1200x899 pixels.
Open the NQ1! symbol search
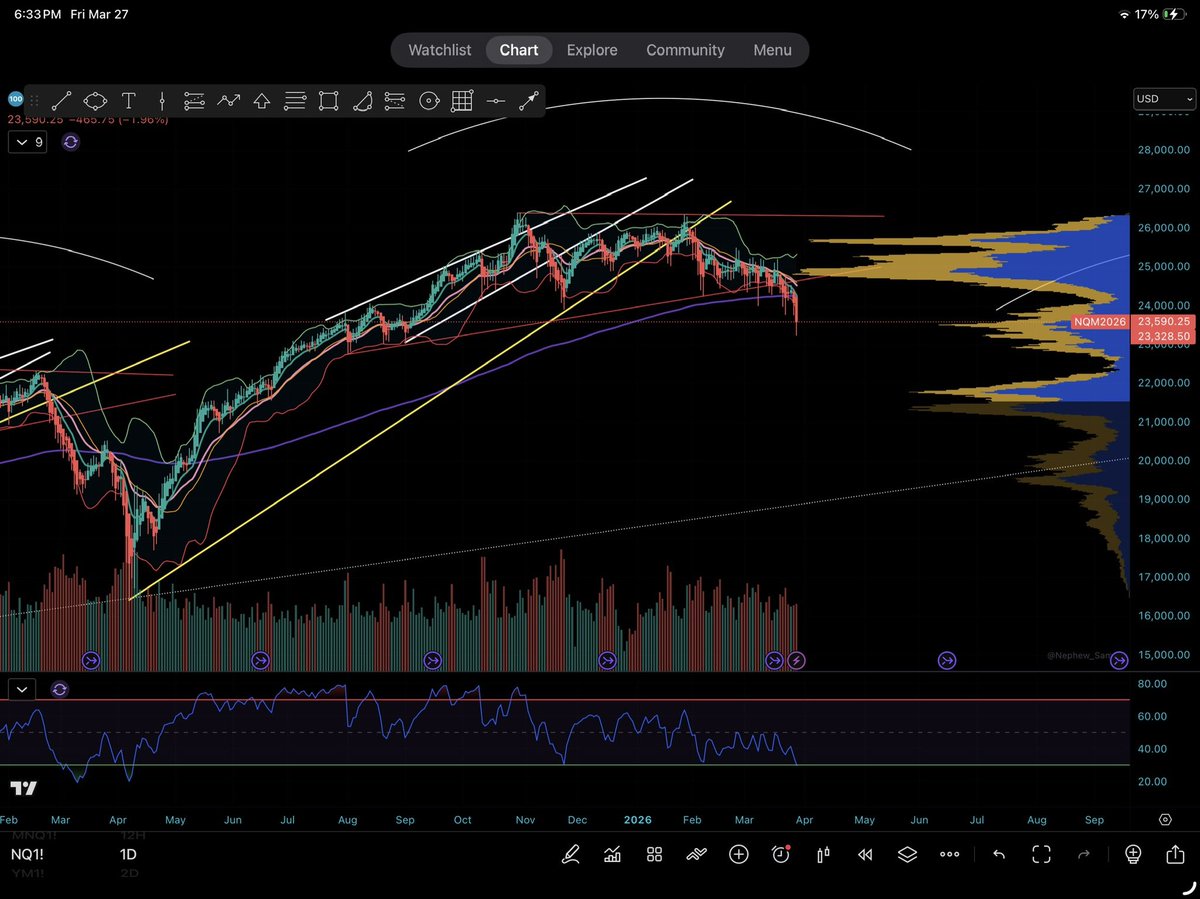point(27,854)
